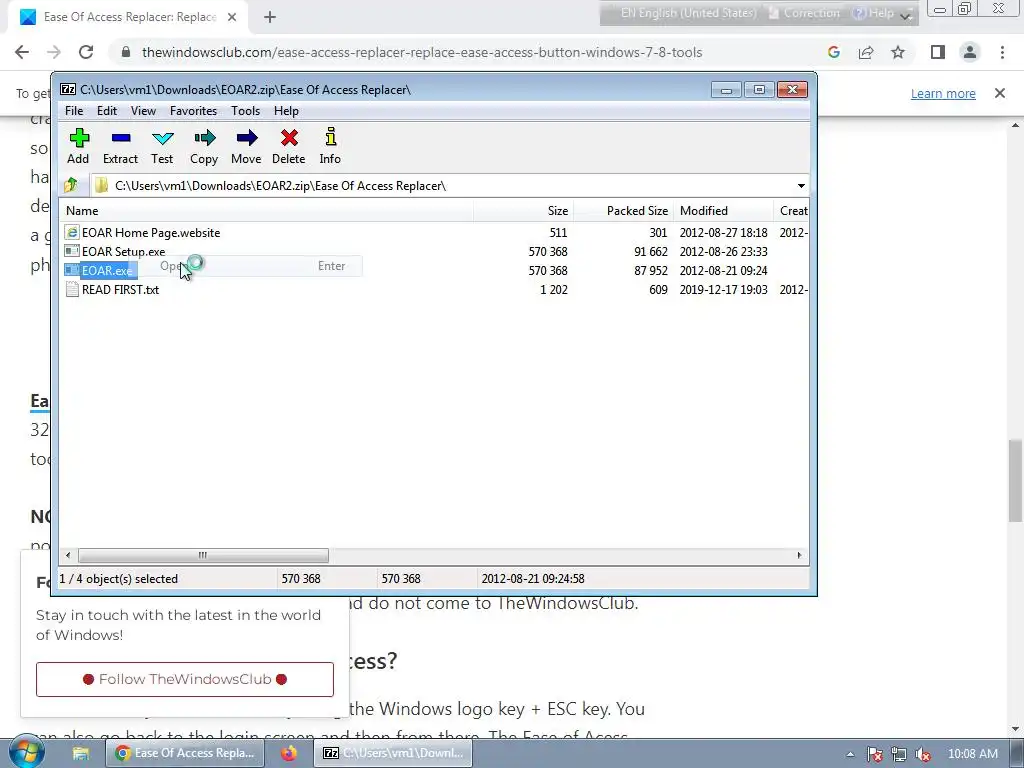Viewport: 1024px width, 768px height.
Task: Click EN English language bar indicator
Action: pyautogui.click(x=688, y=13)
